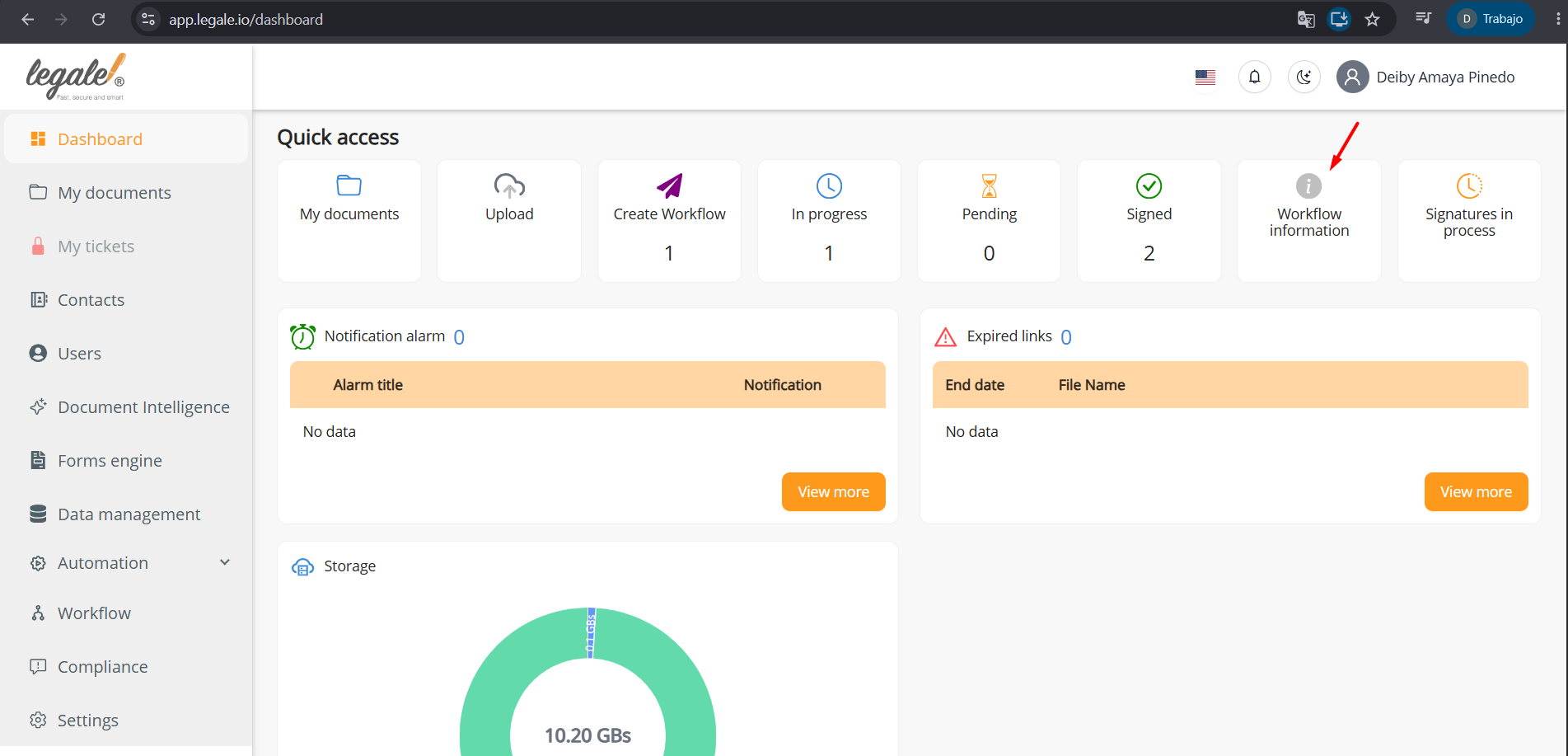Click the Create Workflow paper plane icon
1568x756 pixels.
pos(669,185)
